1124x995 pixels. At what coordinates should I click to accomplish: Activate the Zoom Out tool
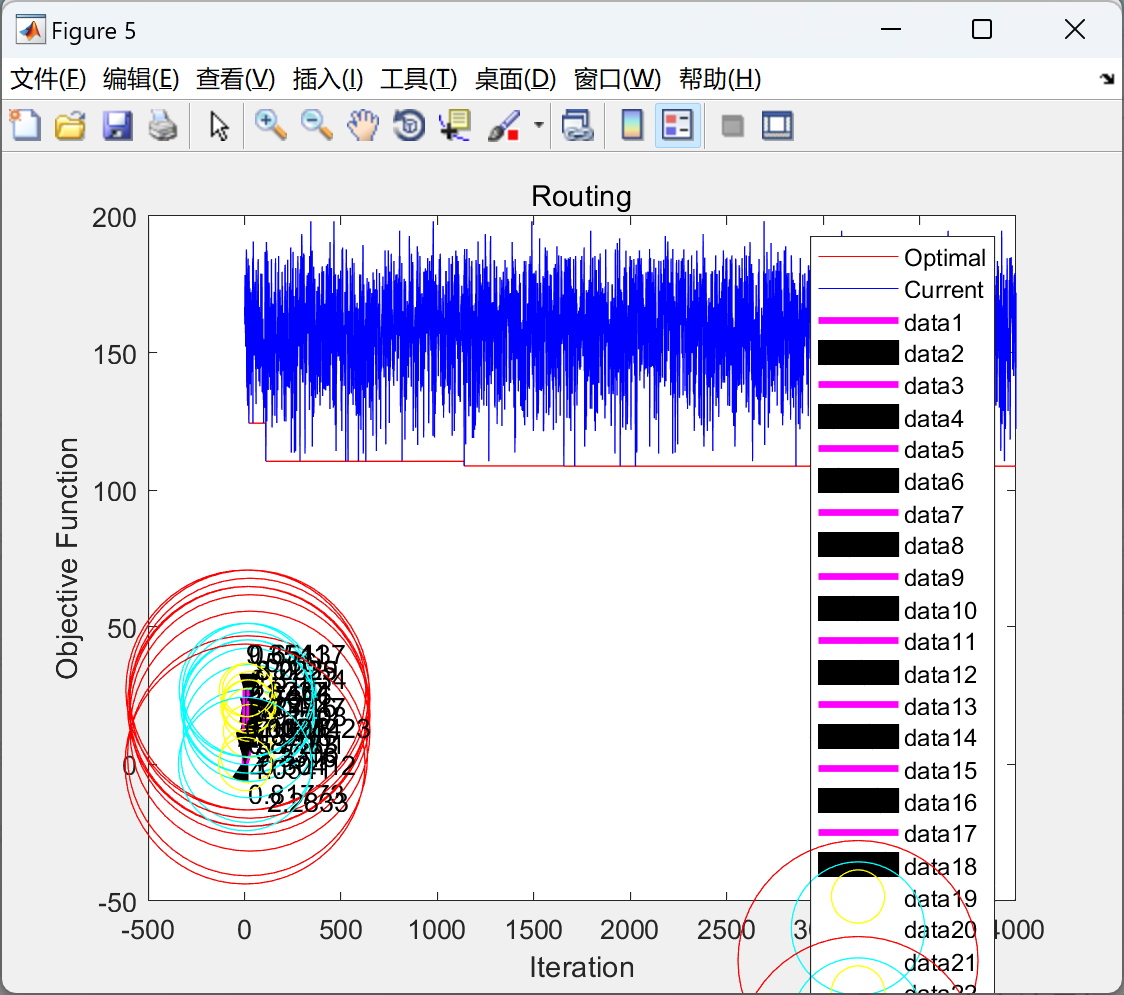click(317, 125)
